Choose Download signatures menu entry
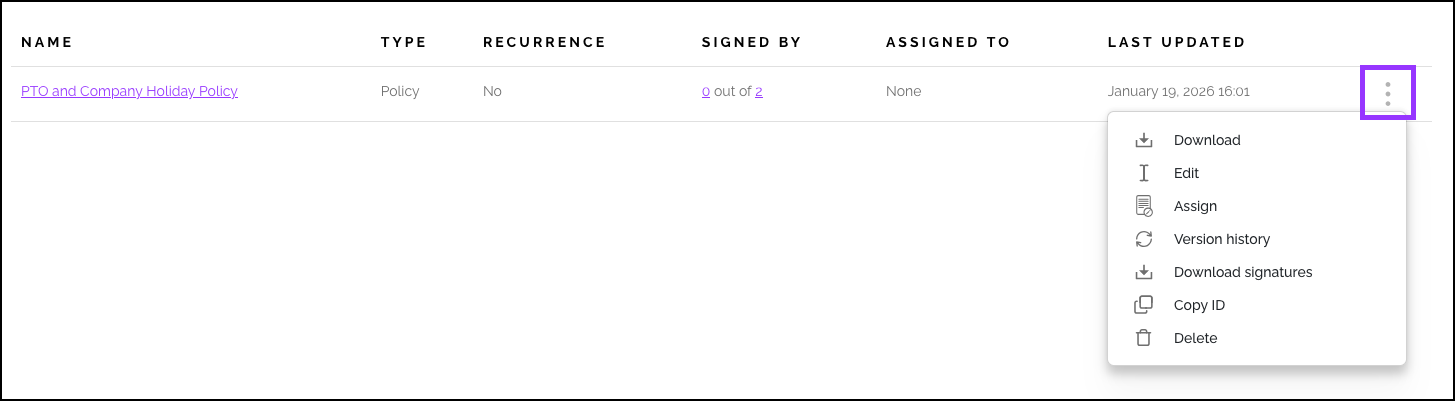 (1242, 272)
